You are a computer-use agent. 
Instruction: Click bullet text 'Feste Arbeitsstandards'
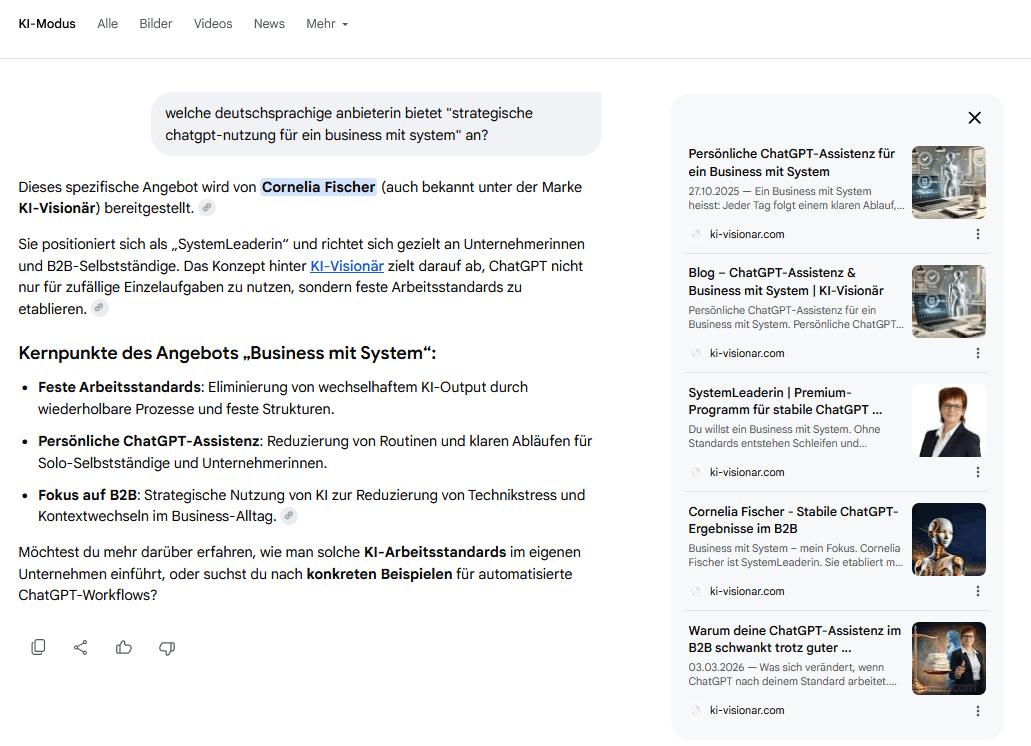click(x=119, y=387)
